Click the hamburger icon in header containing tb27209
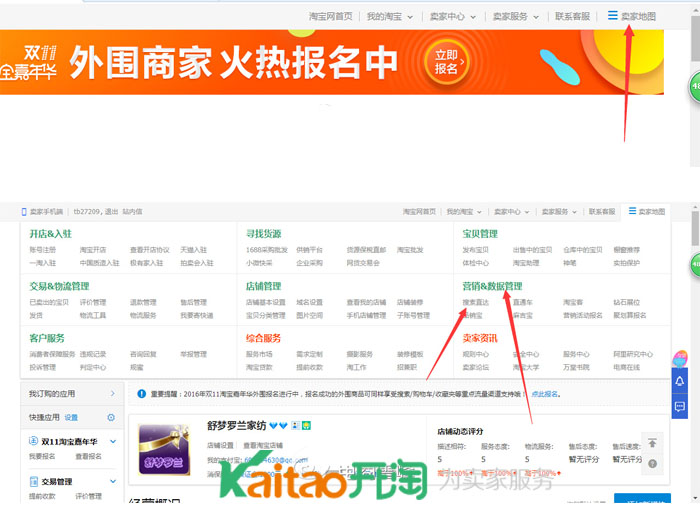Screen dimensions: 700x516 [632, 211]
